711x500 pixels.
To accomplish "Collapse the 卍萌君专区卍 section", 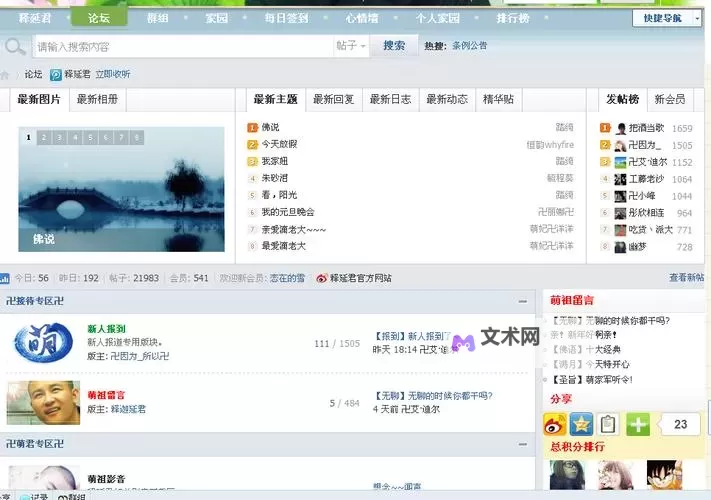I will click(x=521, y=443).
